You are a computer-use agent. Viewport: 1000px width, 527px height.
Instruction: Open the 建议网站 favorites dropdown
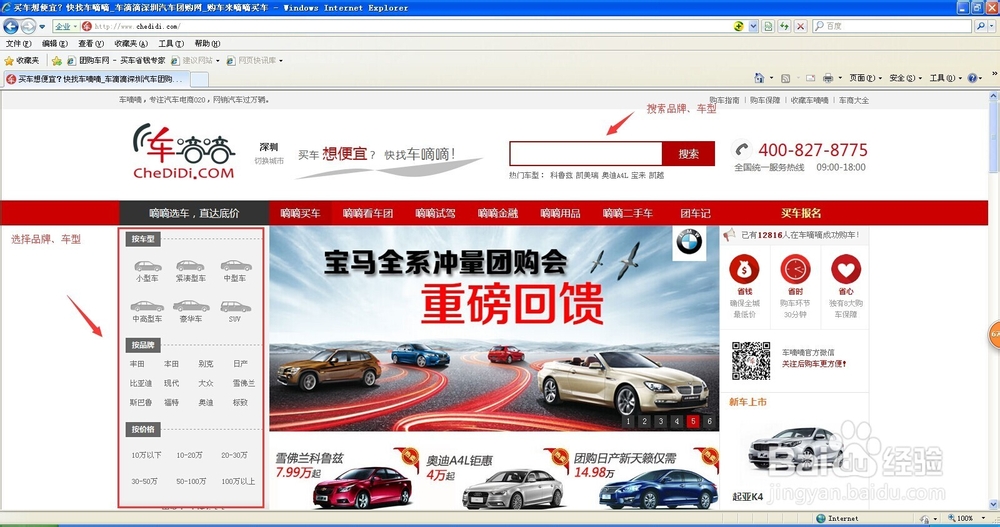click(195, 61)
